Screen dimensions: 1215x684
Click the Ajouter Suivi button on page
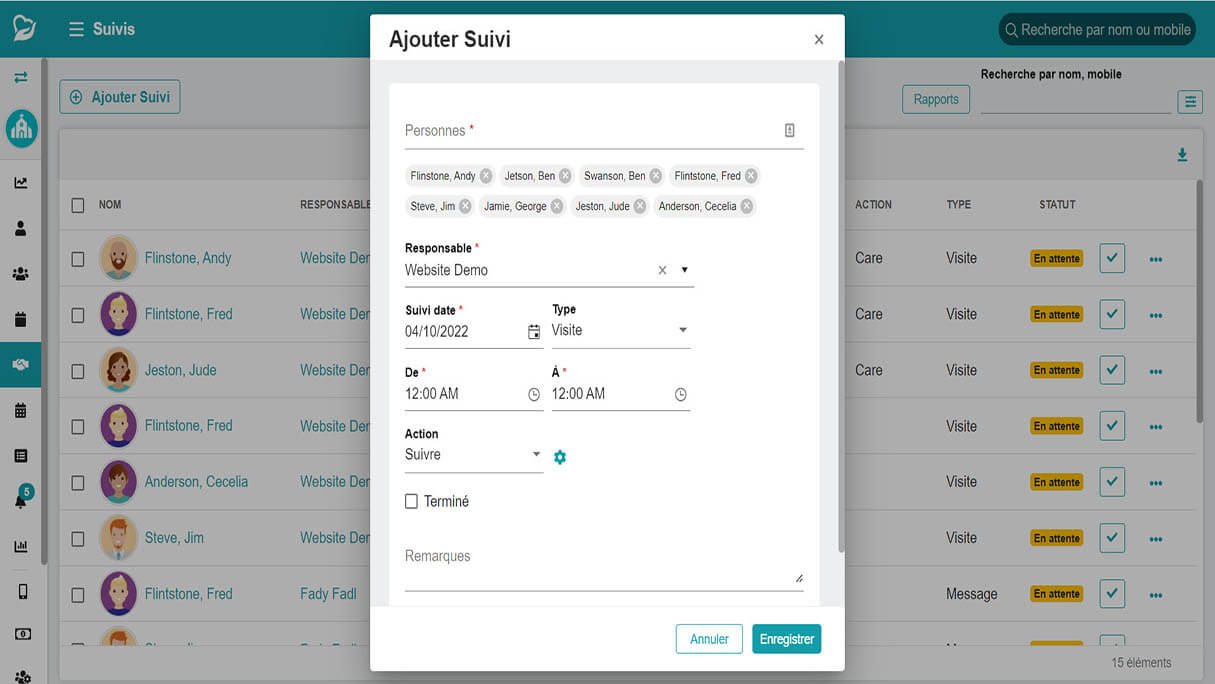coord(120,97)
